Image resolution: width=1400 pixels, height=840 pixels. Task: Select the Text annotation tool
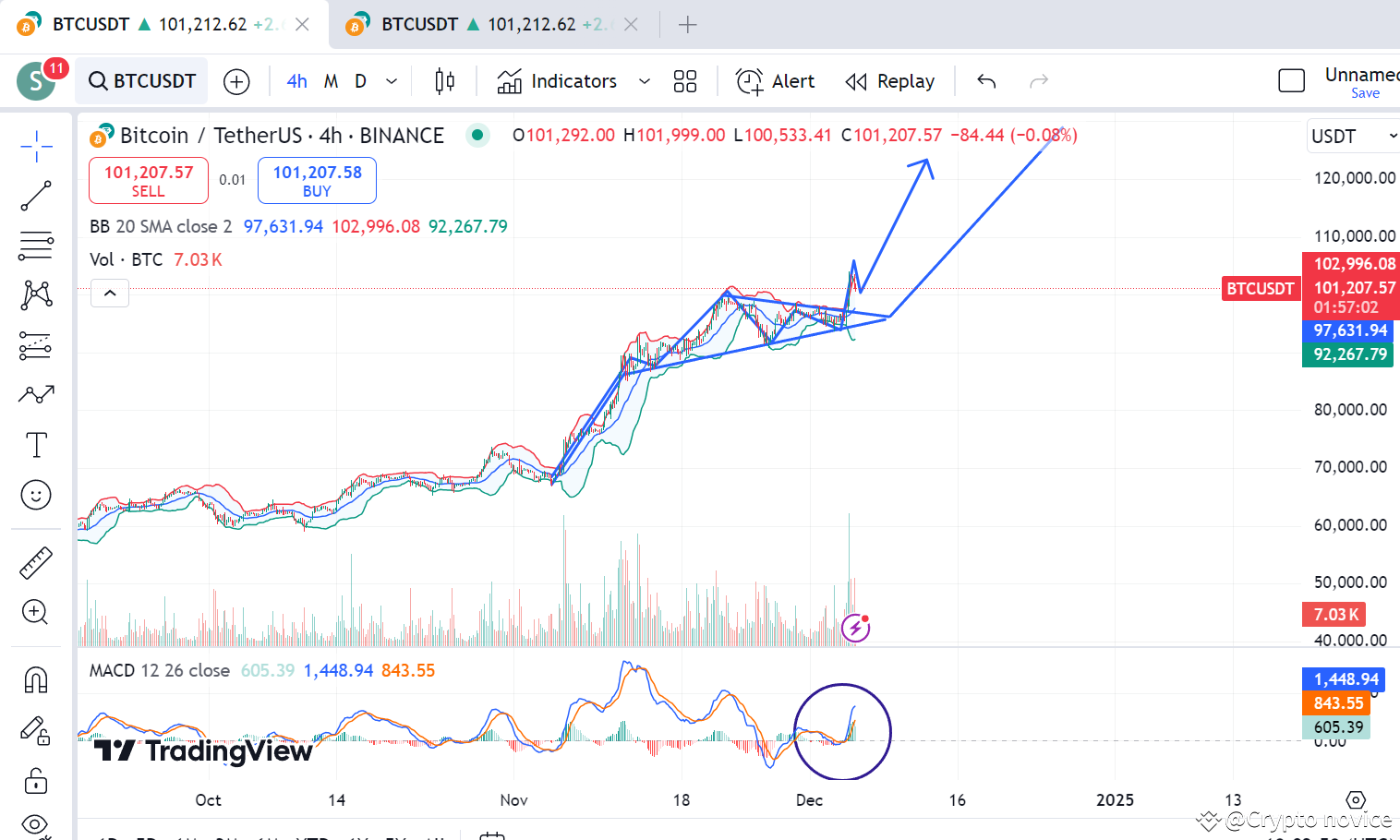click(36, 445)
